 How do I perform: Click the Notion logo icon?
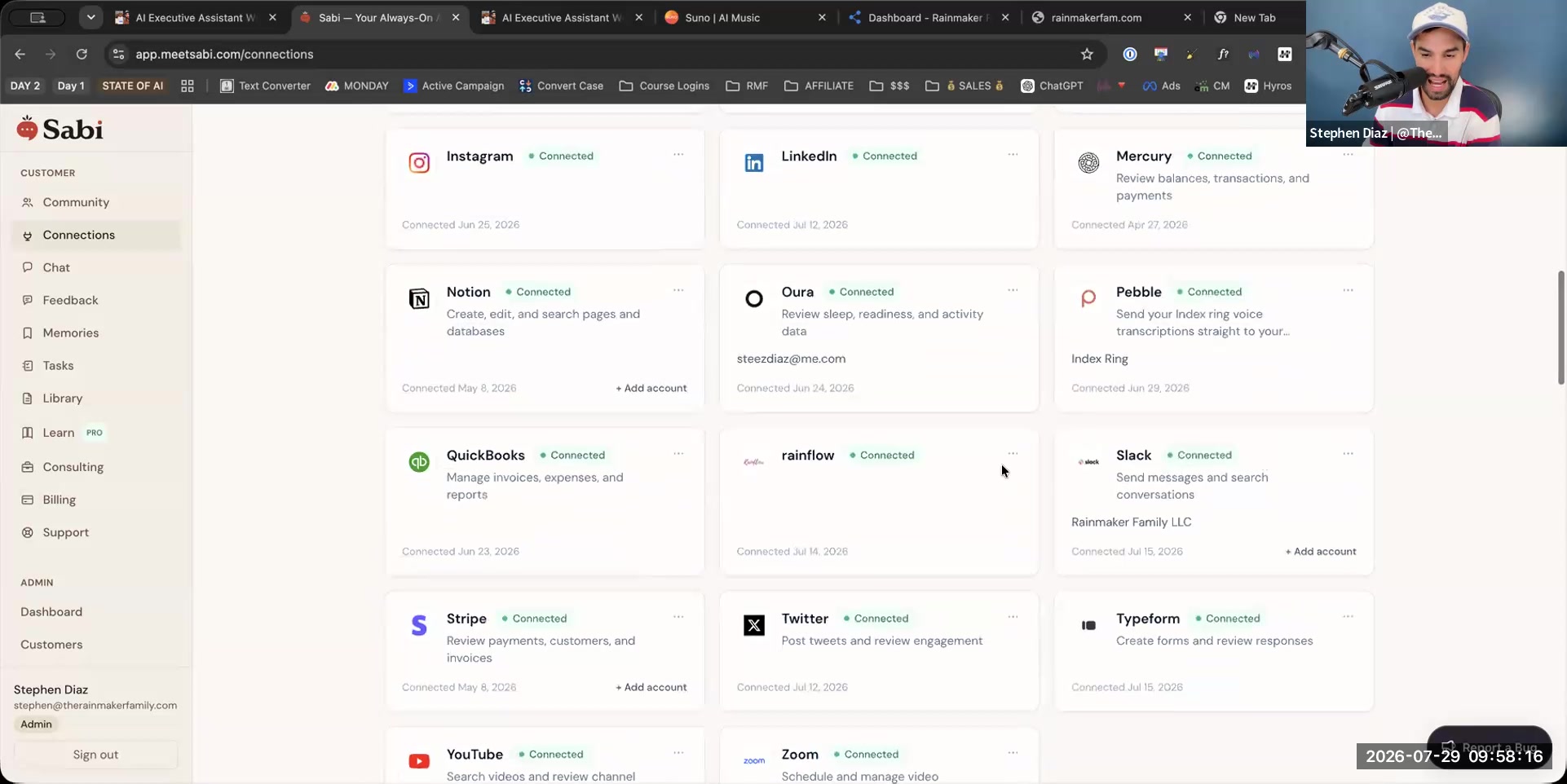(x=419, y=299)
